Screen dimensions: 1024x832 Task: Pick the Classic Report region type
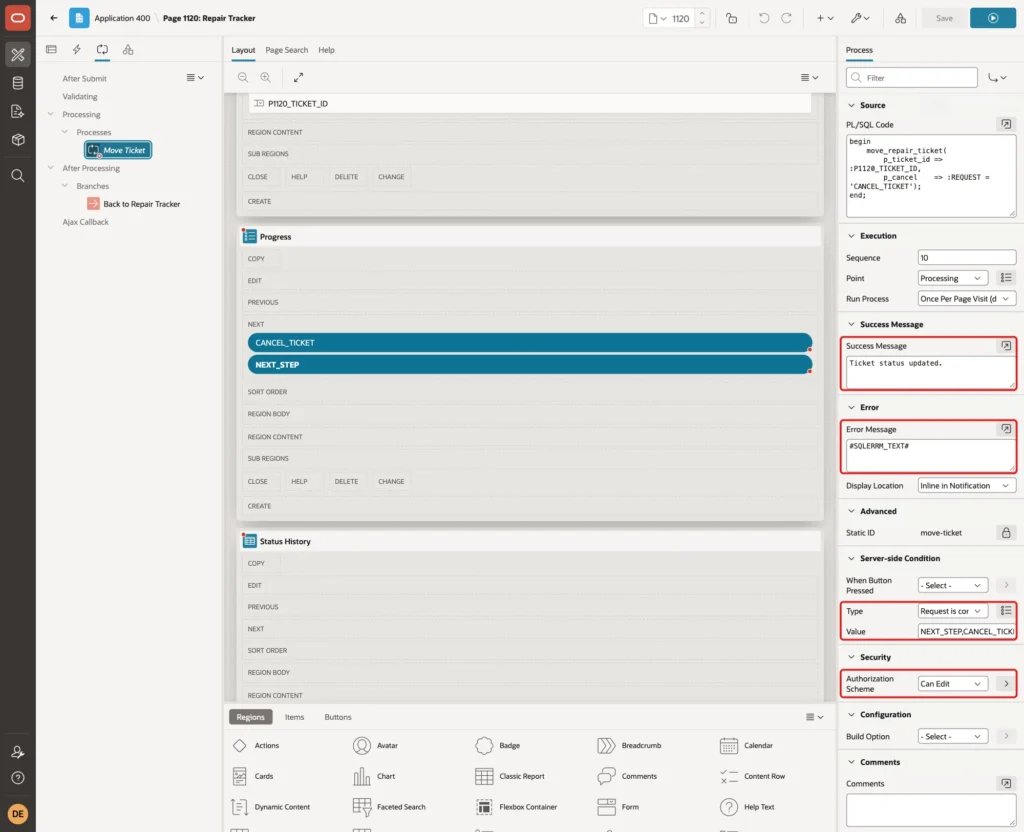[x=510, y=776]
